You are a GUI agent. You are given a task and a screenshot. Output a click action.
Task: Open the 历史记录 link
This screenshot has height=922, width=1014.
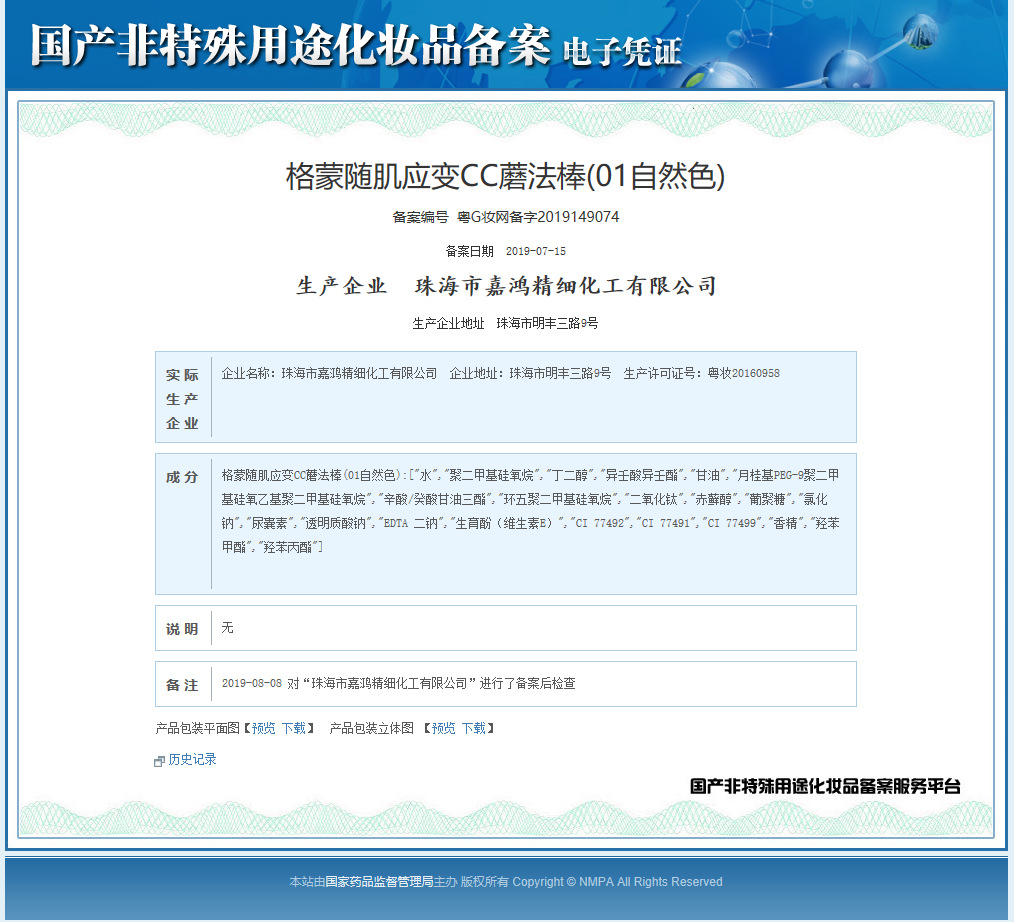pos(192,760)
